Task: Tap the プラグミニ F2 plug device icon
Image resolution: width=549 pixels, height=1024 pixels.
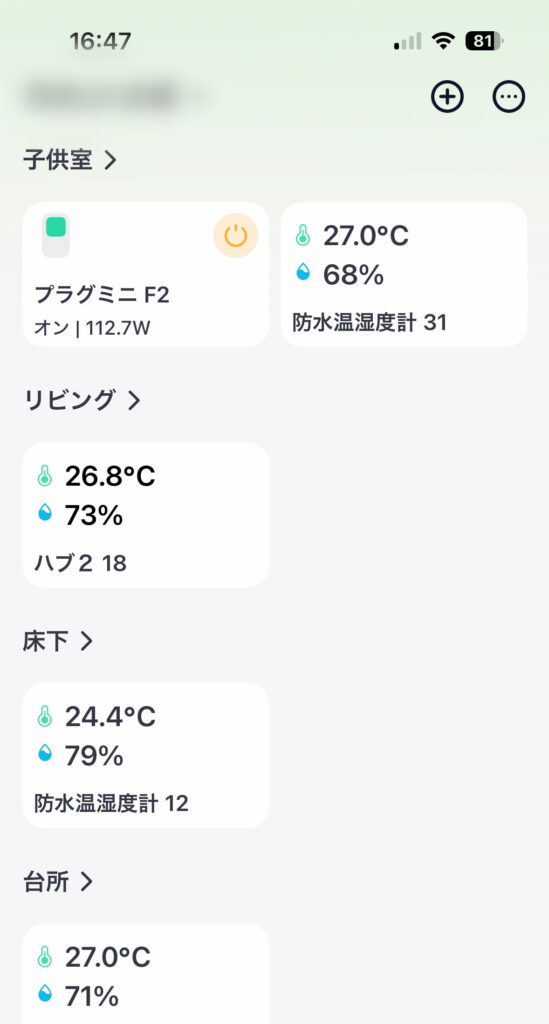Action: click(x=55, y=236)
